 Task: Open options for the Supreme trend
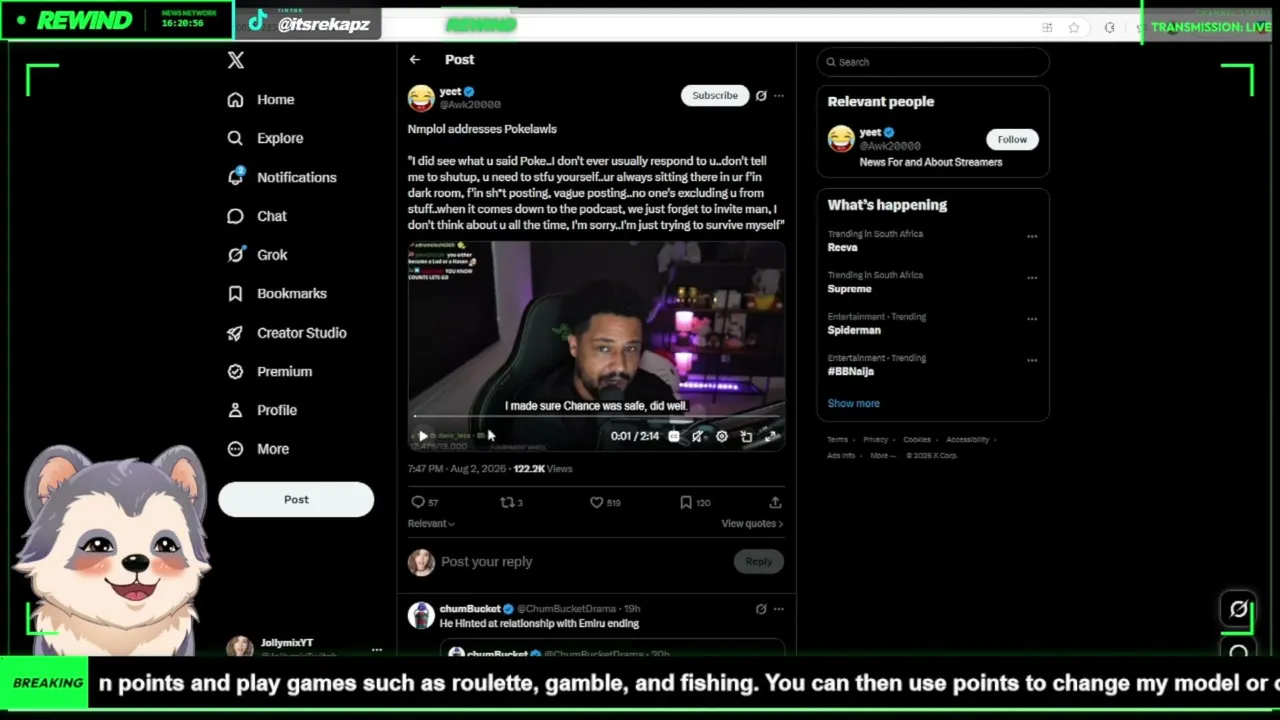pos(1032,278)
